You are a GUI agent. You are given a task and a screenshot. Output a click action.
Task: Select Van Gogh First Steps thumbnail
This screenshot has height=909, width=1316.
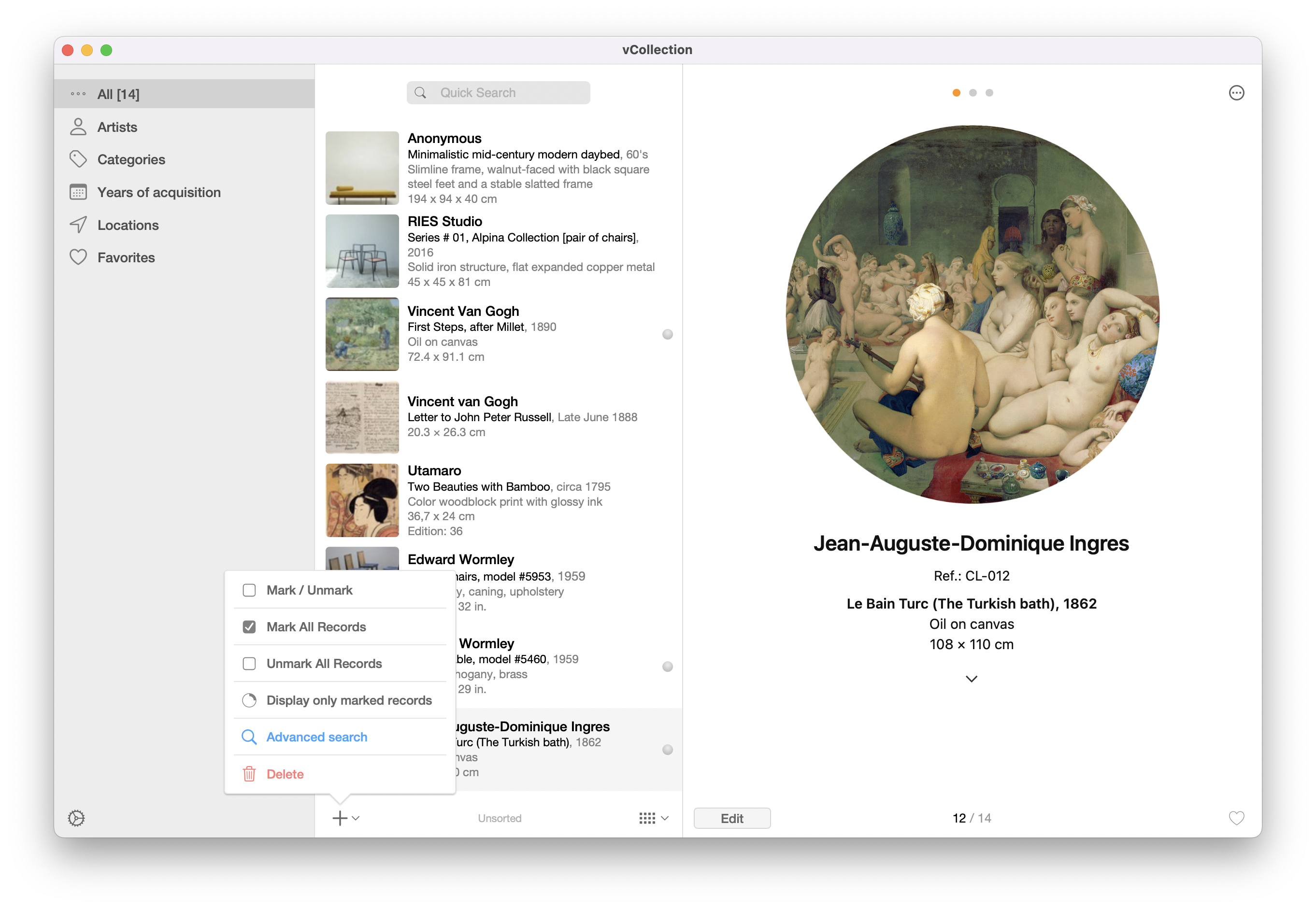pyautogui.click(x=362, y=334)
